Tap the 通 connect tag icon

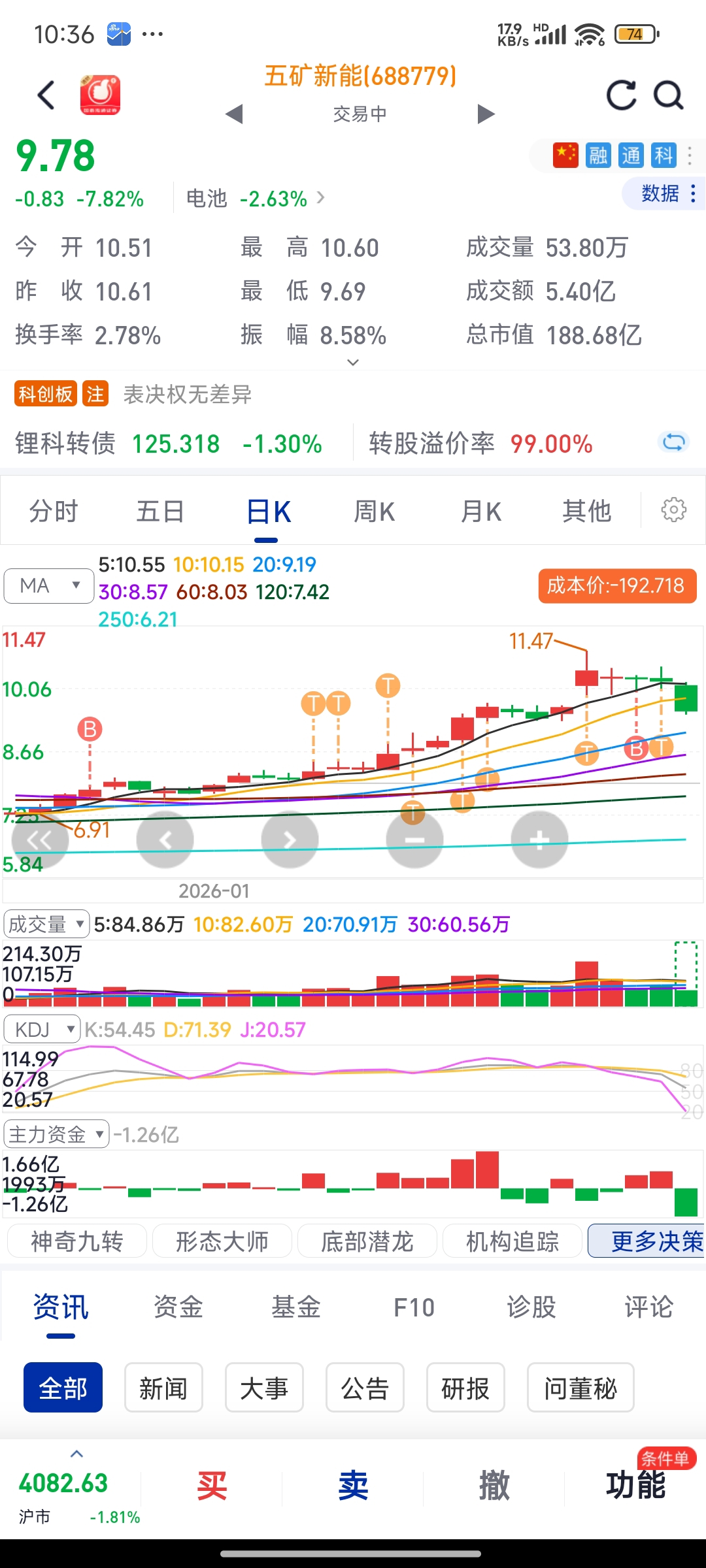(x=631, y=155)
